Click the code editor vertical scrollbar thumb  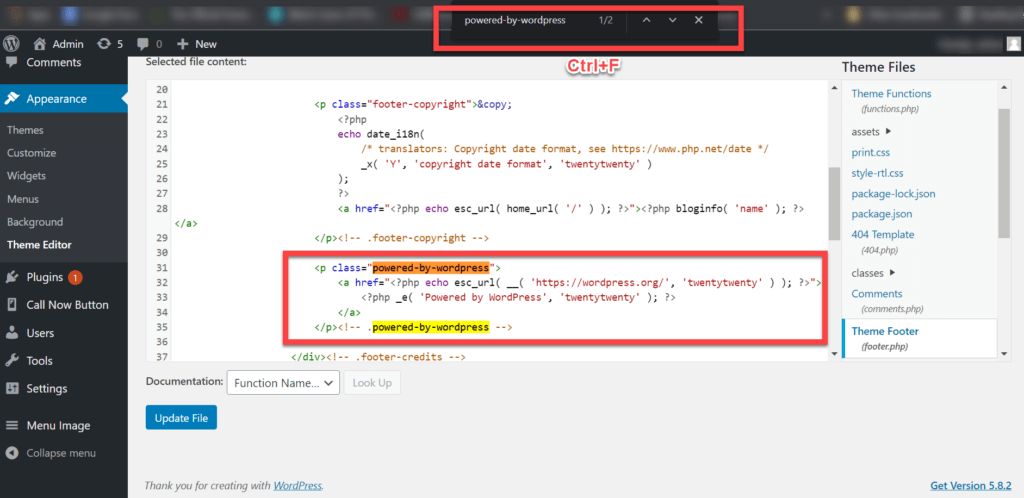tap(833, 203)
